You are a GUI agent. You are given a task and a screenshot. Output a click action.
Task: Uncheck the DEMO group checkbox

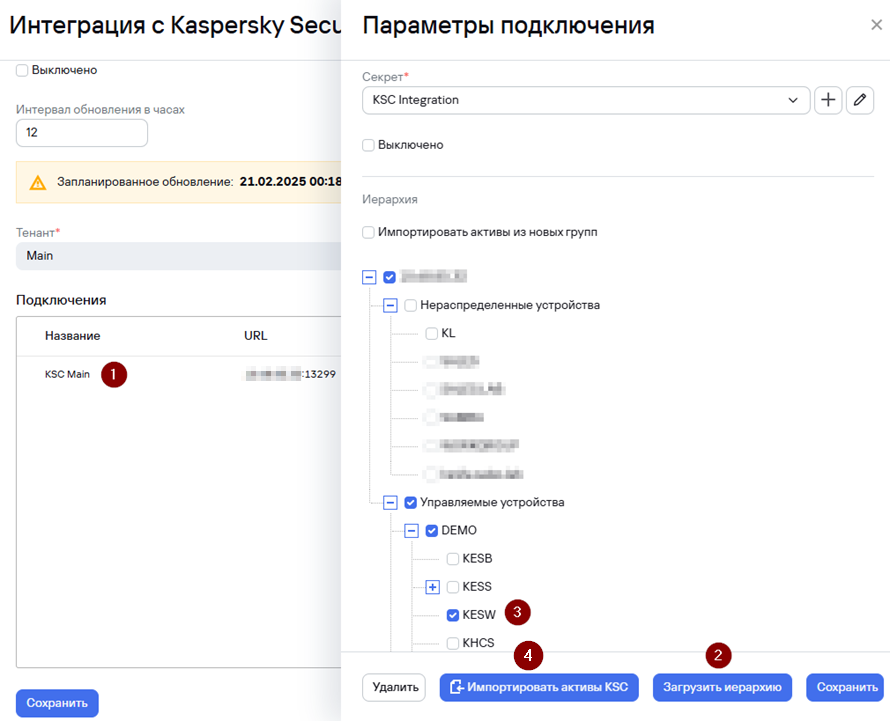tap(431, 530)
